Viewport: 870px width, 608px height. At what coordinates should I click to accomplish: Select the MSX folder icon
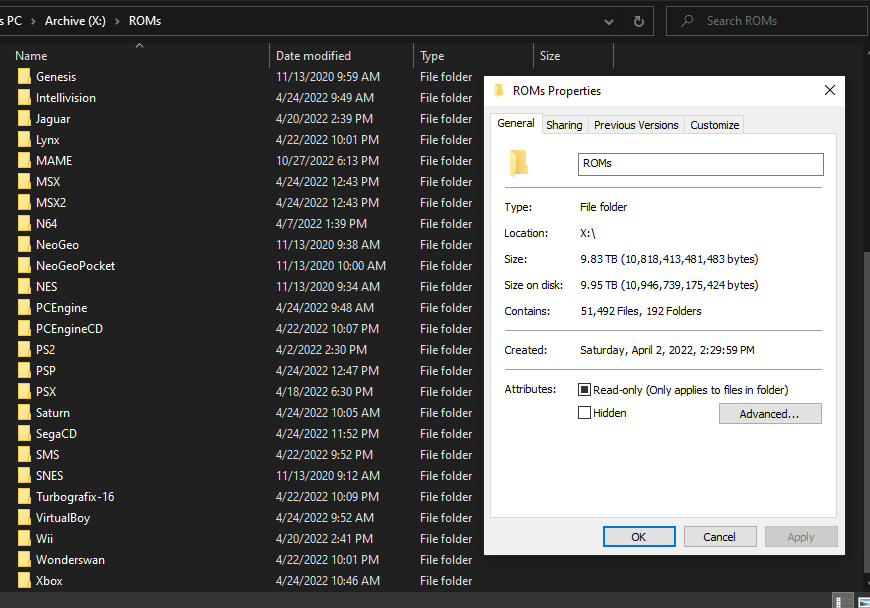[x=24, y=182]
